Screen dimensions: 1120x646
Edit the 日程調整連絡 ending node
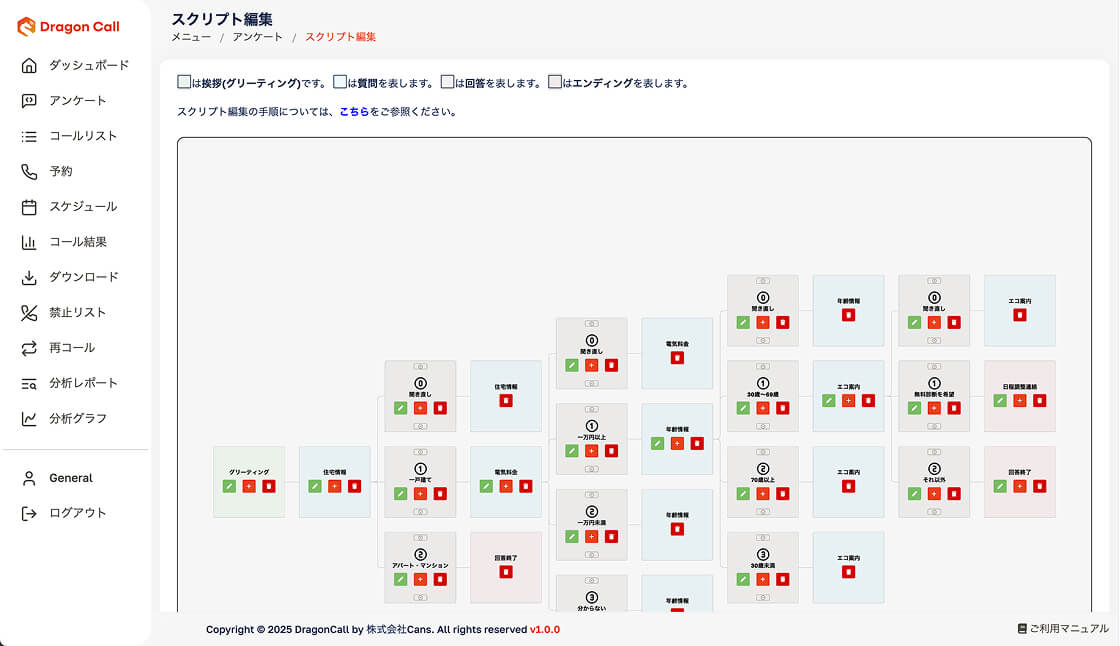(1000, 400)
